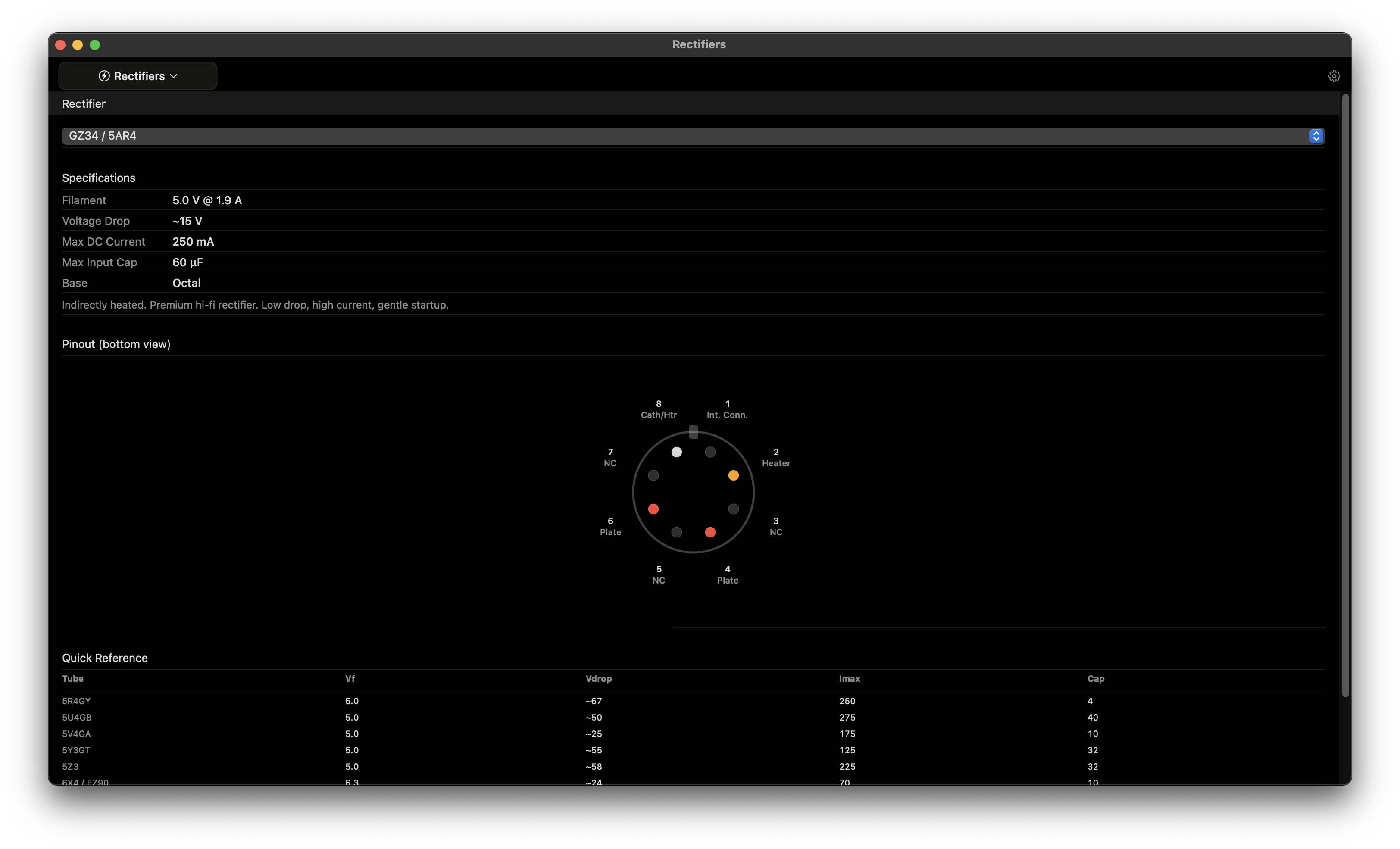
Task: Click the Vdrop column header
Action: click(x=598, y=679)
